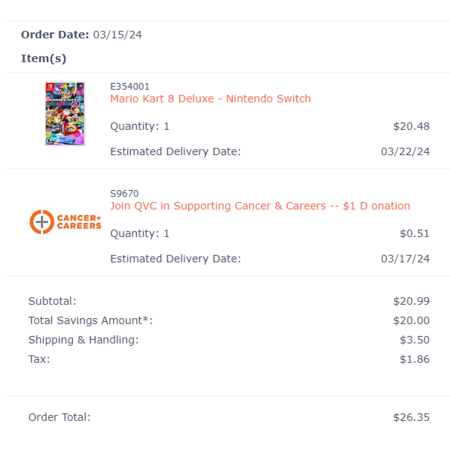This screenshot has height=450, width=450.
Task: Click the Total Savings Amount label
Action: coord(91,320)
